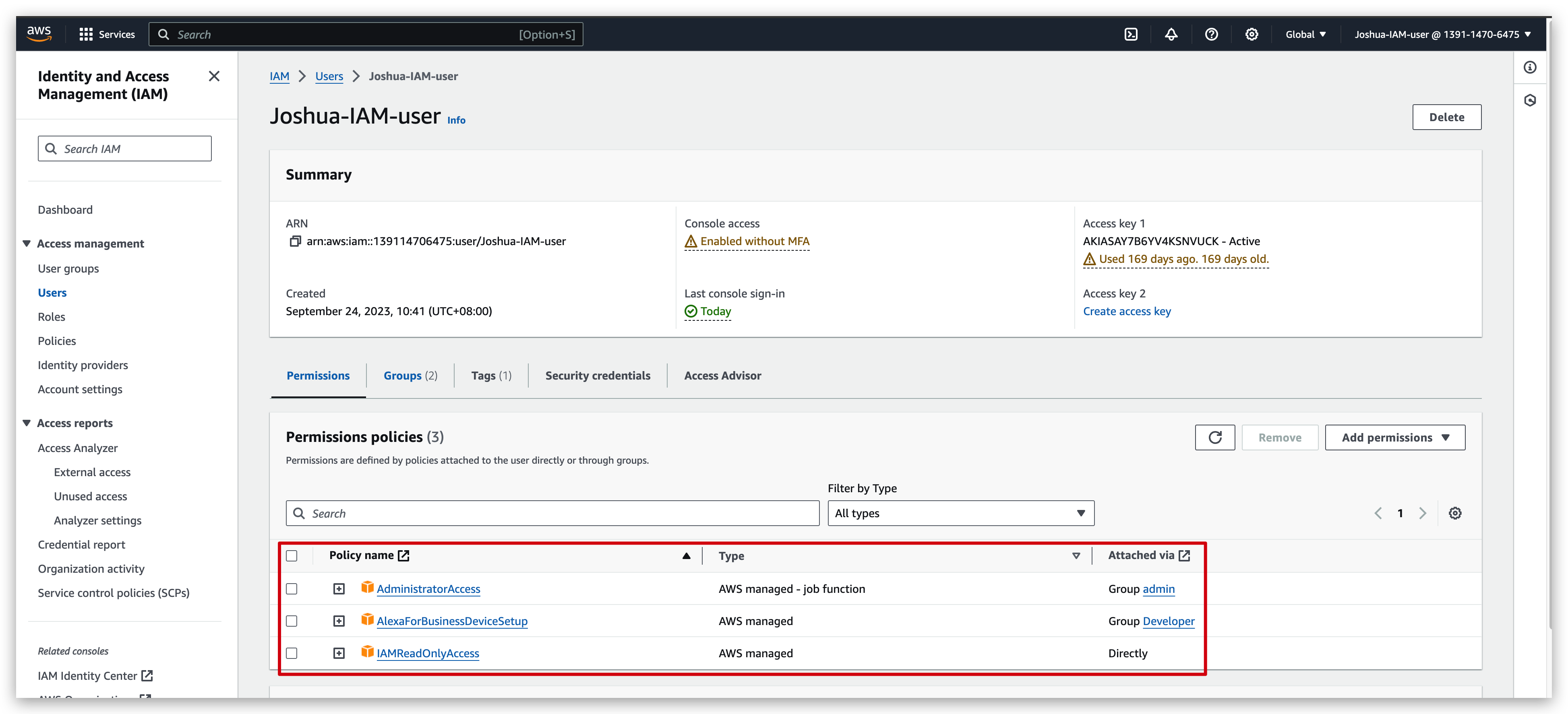
Task: Check the IAMReadOnlyAccess policy checkbox
Action: [x=292, y=653]
